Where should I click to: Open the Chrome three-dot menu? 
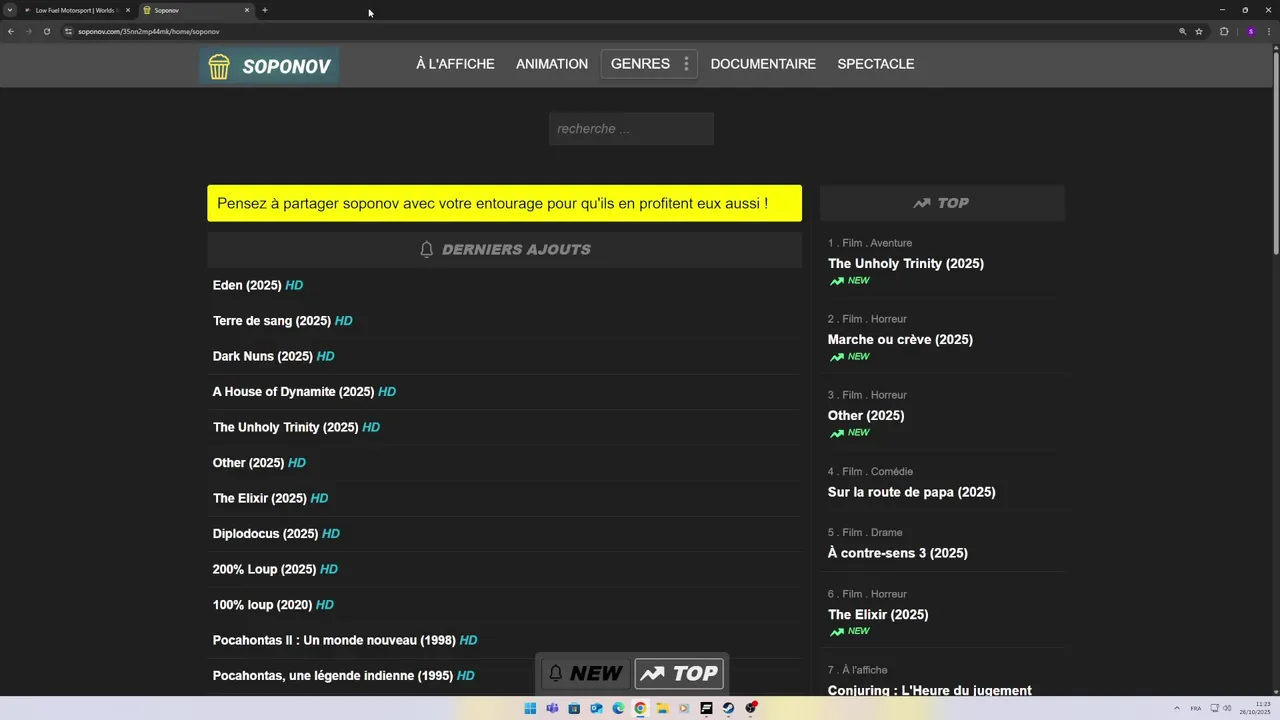coord(1268,31)
